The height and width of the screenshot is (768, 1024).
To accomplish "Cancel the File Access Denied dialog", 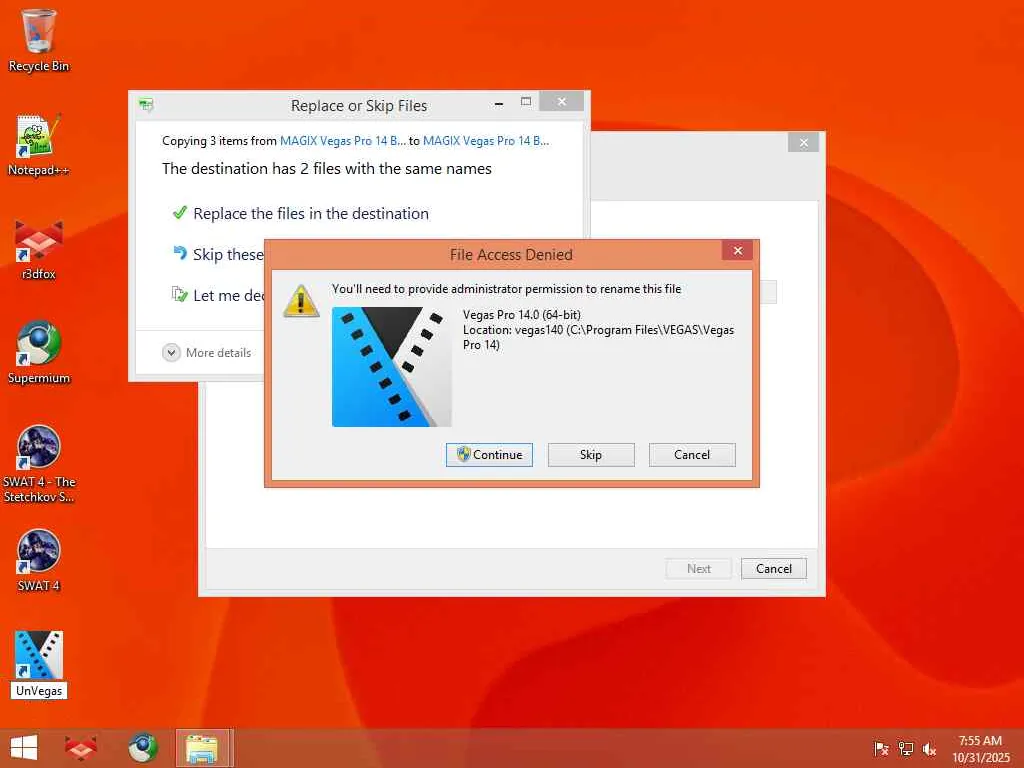I will point(692,455).
